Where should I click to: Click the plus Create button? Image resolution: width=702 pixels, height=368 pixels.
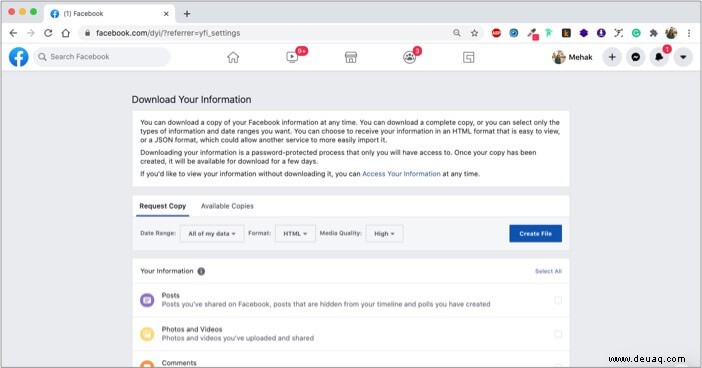point(612,57)
